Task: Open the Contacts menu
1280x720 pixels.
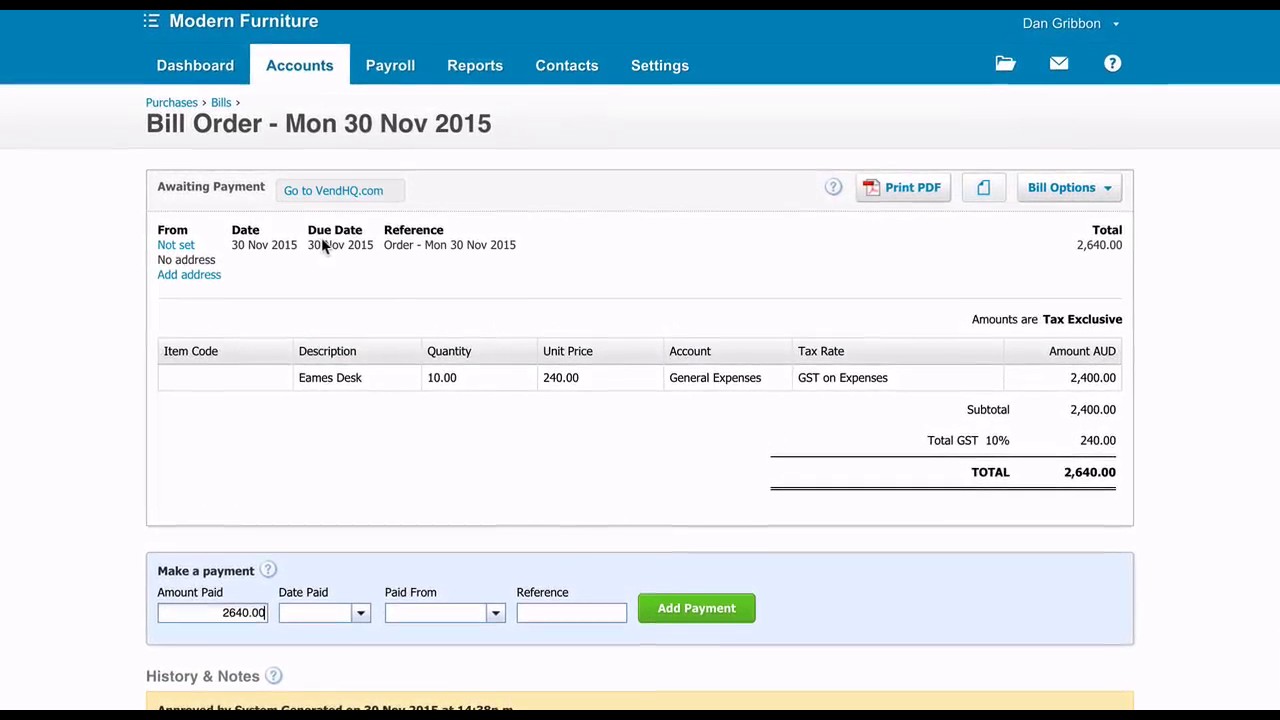Action: (567, 65)
